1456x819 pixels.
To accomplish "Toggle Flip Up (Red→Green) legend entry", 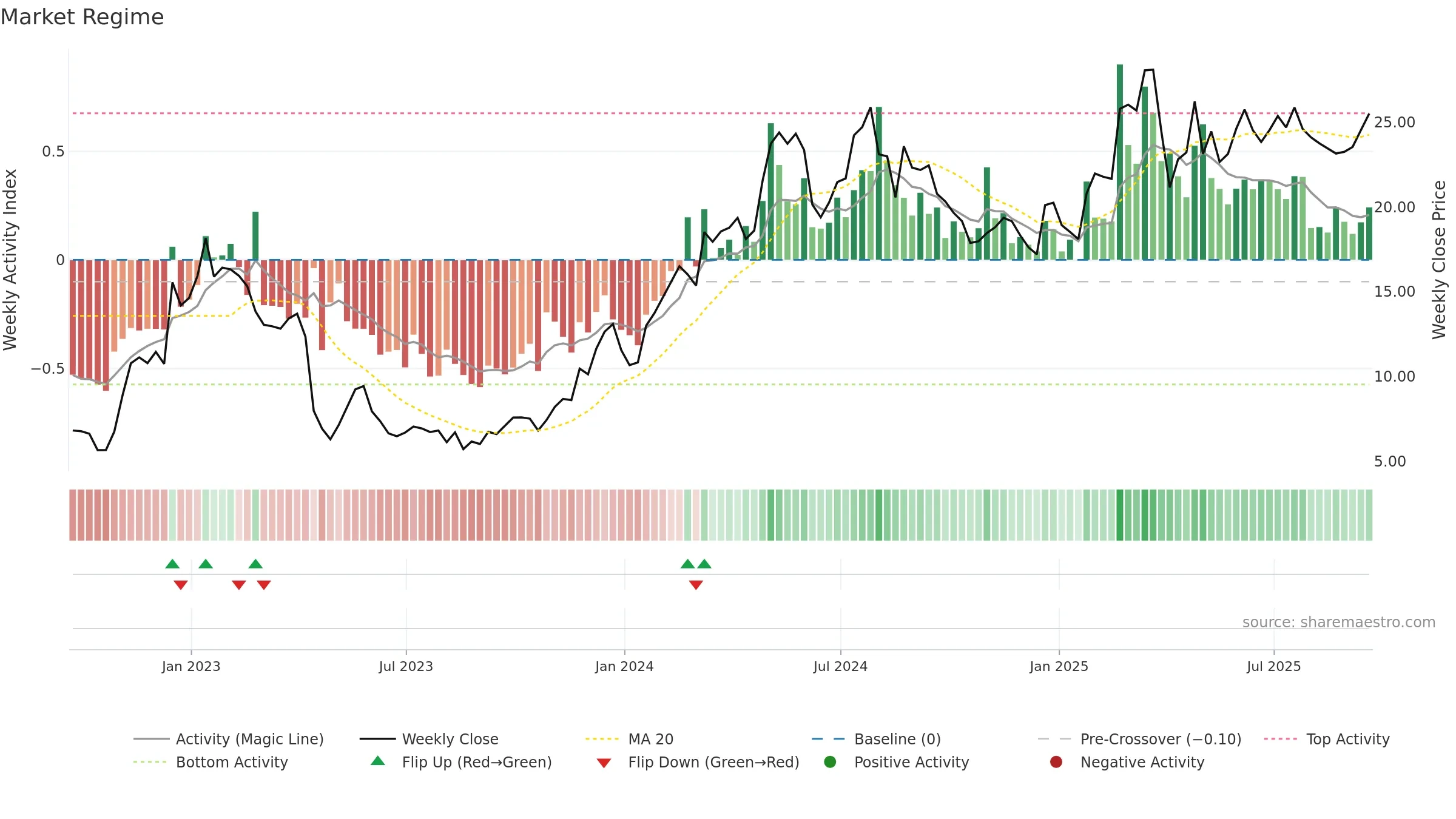I will 461,762.
